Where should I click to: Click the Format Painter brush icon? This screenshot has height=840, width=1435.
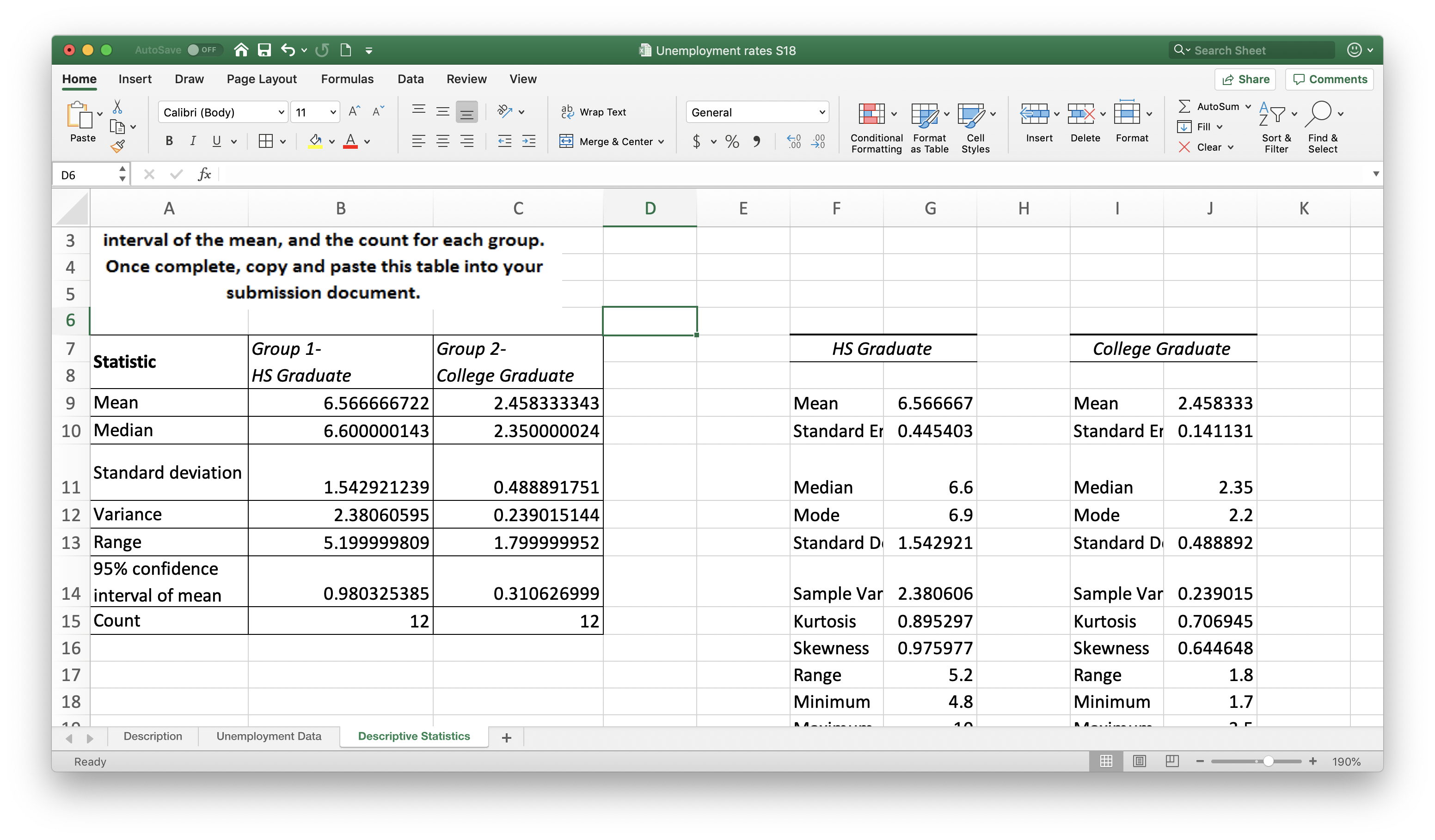(118, 147)
